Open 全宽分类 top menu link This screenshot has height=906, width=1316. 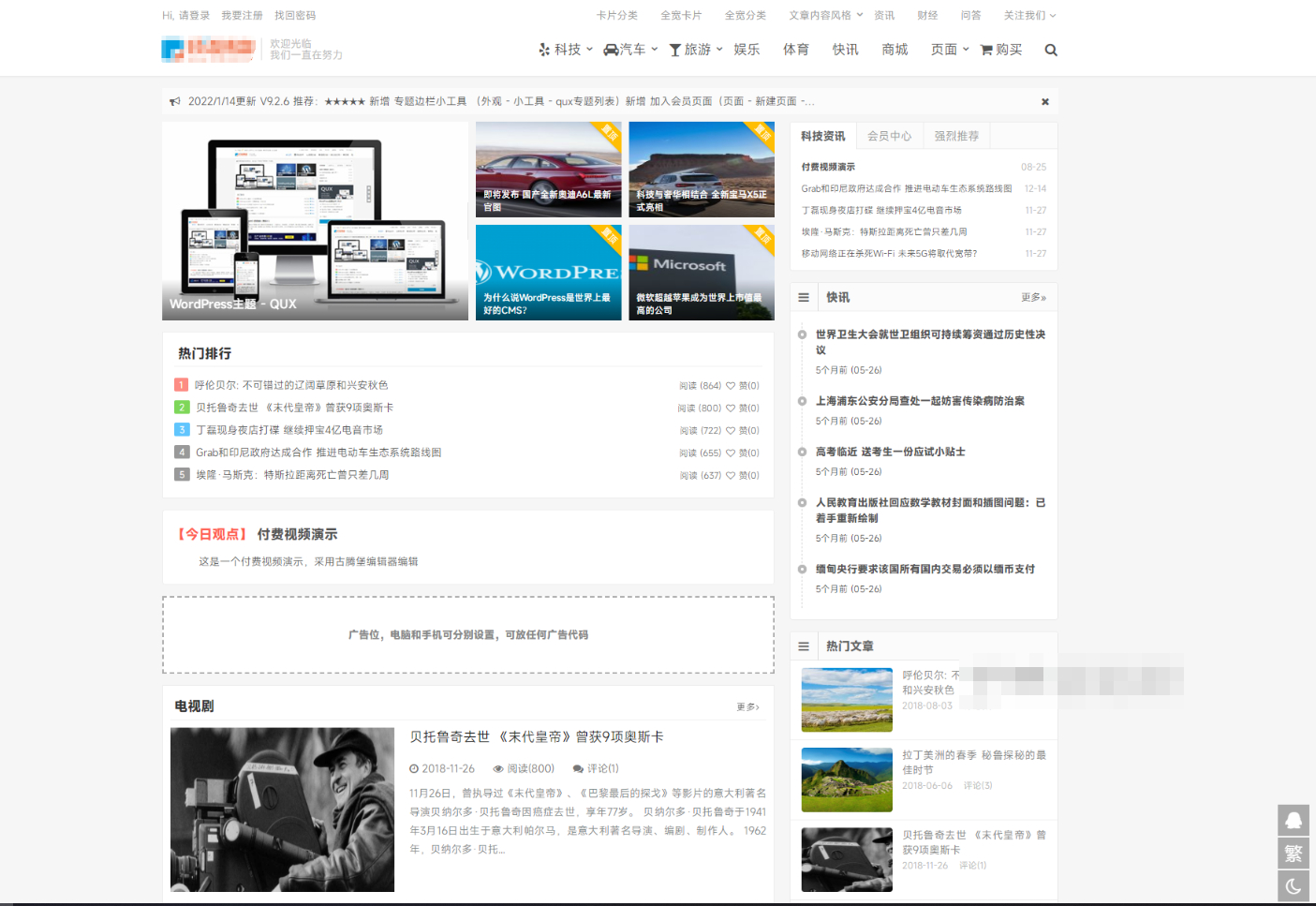tap(746, 15)
